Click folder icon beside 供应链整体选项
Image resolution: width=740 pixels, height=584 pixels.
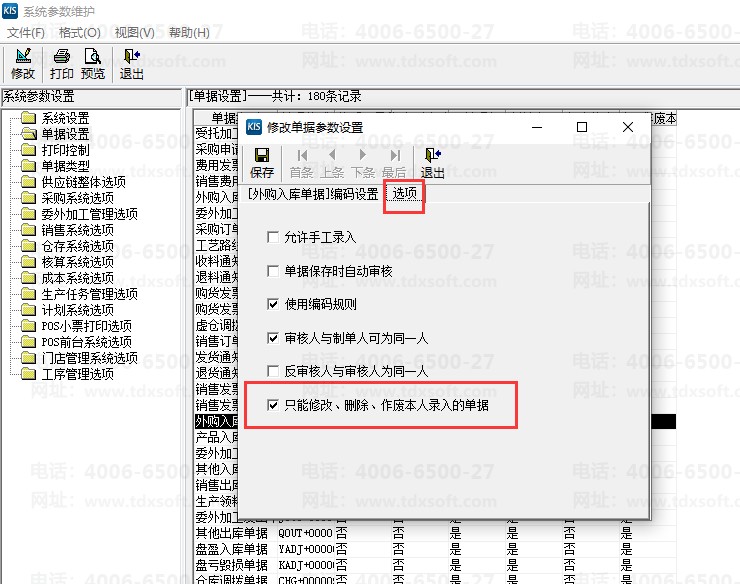(x=28, y=182)
